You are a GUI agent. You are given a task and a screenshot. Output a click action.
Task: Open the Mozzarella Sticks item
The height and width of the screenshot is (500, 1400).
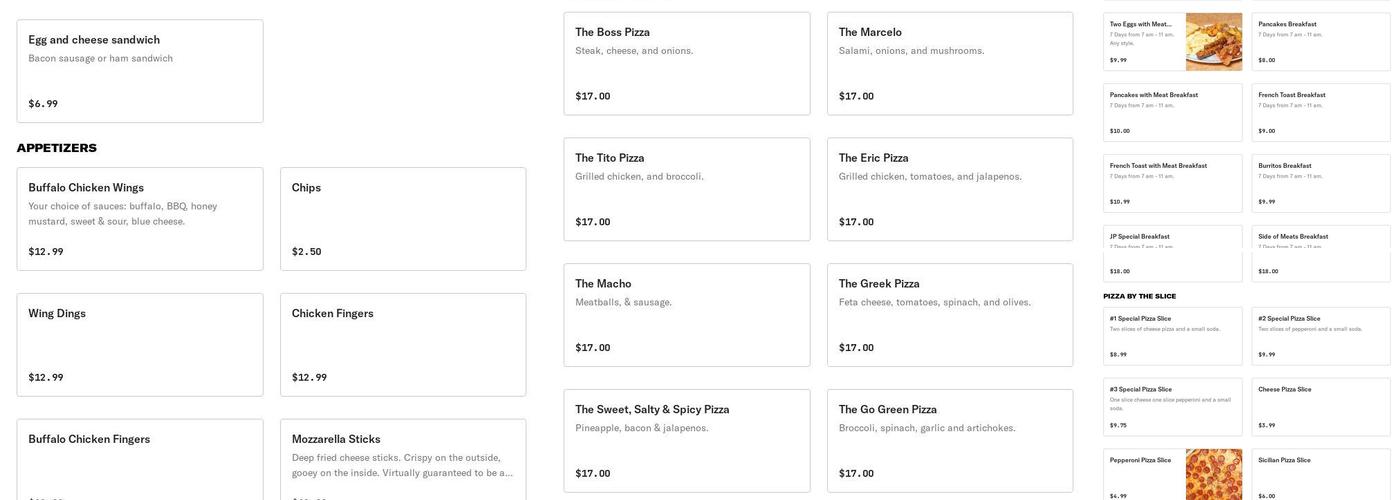click(x=403, y=460)
